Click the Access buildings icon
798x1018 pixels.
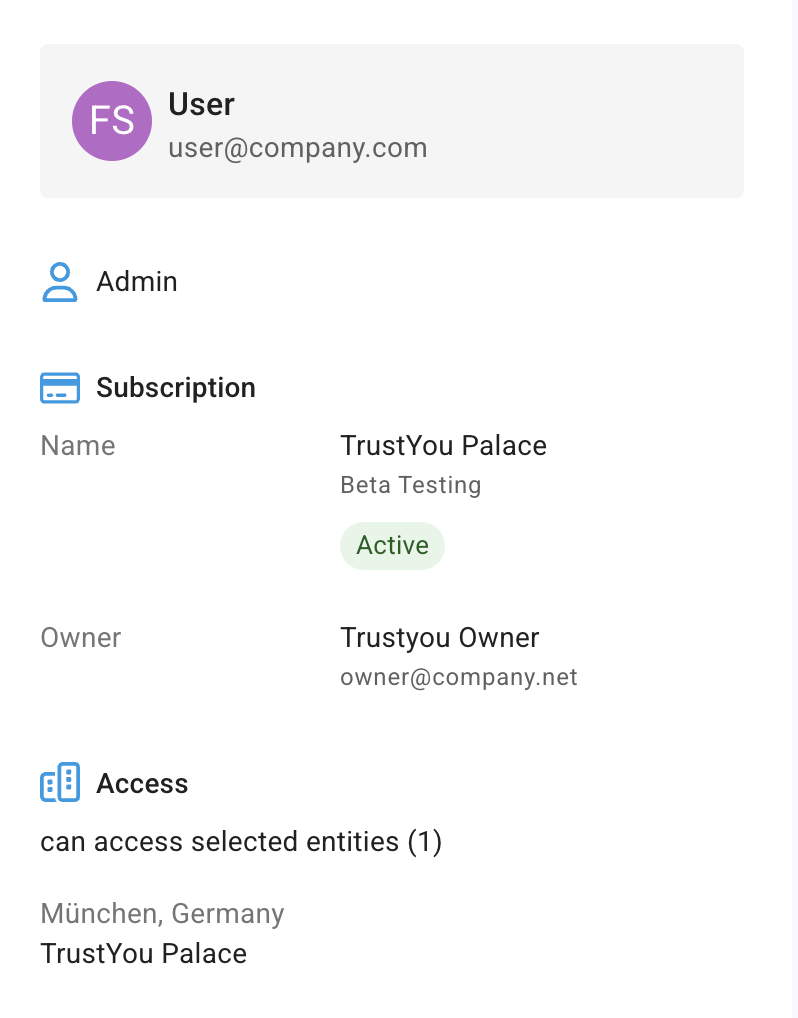click(60, 782)
